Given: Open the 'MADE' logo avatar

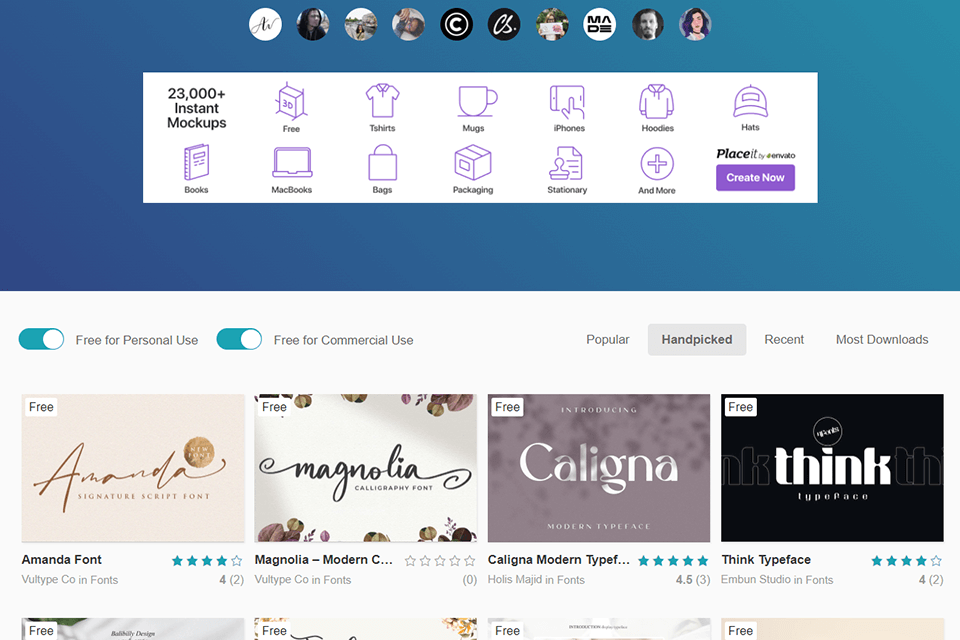Looking at the screenshot, I should pyautogui.click(x=599, y=24).
